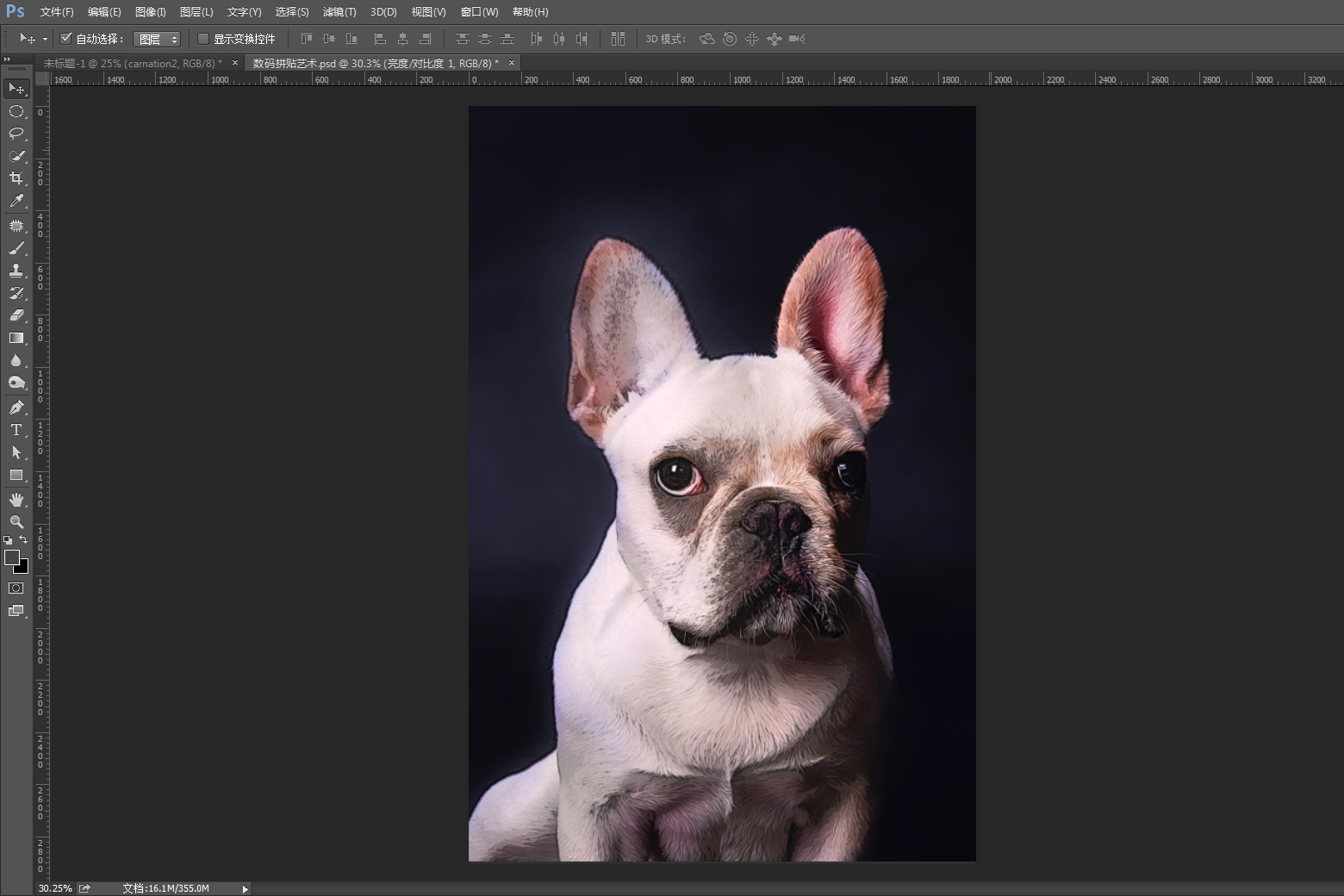1344x896 pixels.
Task: Pick the Eyedropper tool
Action: pyautogui.click(x=16, y=201)
